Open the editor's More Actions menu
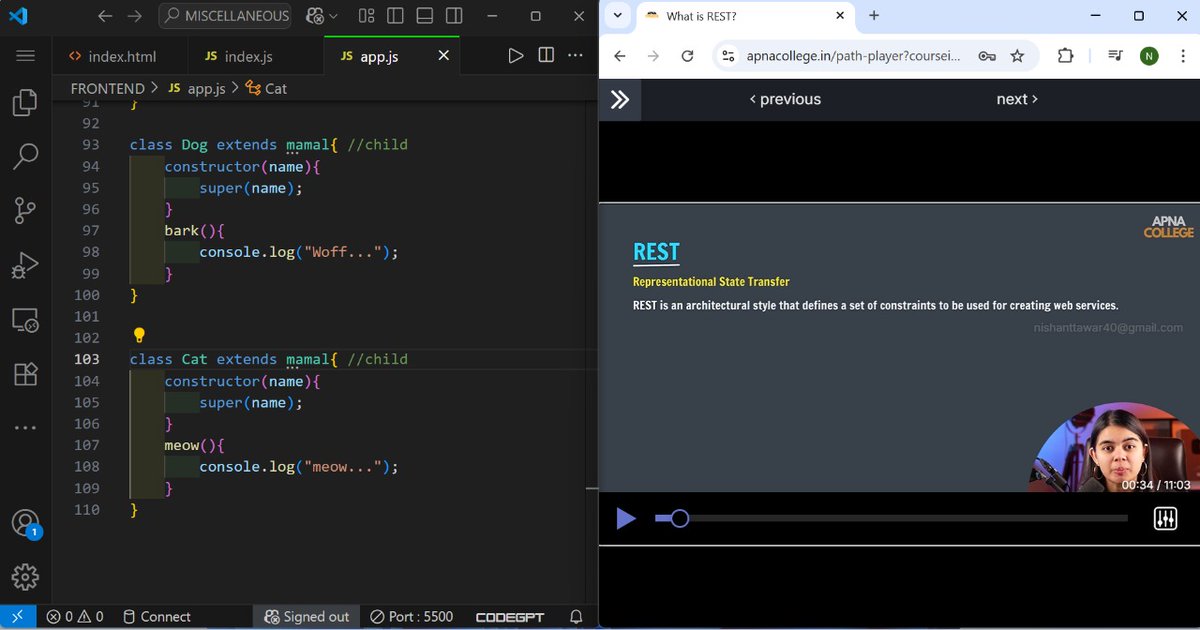 576,56
